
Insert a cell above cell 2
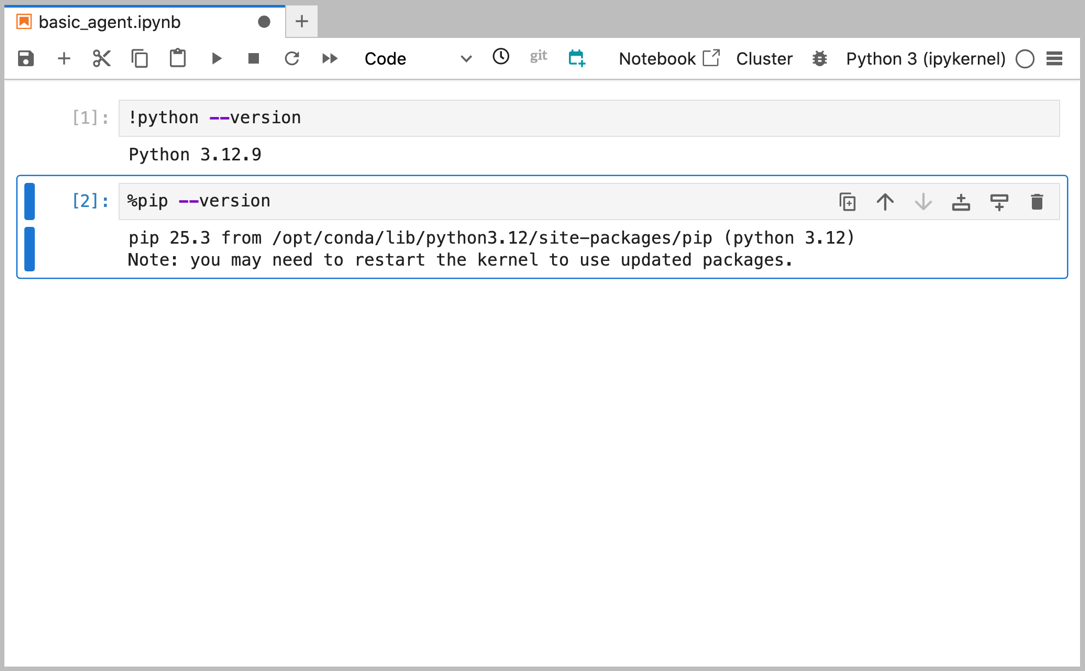(x=961, y=202)
